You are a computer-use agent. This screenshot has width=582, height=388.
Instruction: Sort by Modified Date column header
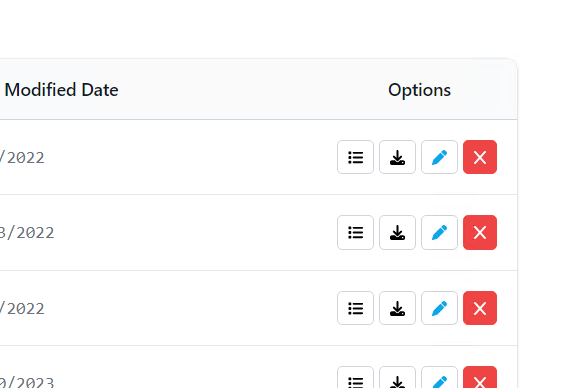[61, 90]
